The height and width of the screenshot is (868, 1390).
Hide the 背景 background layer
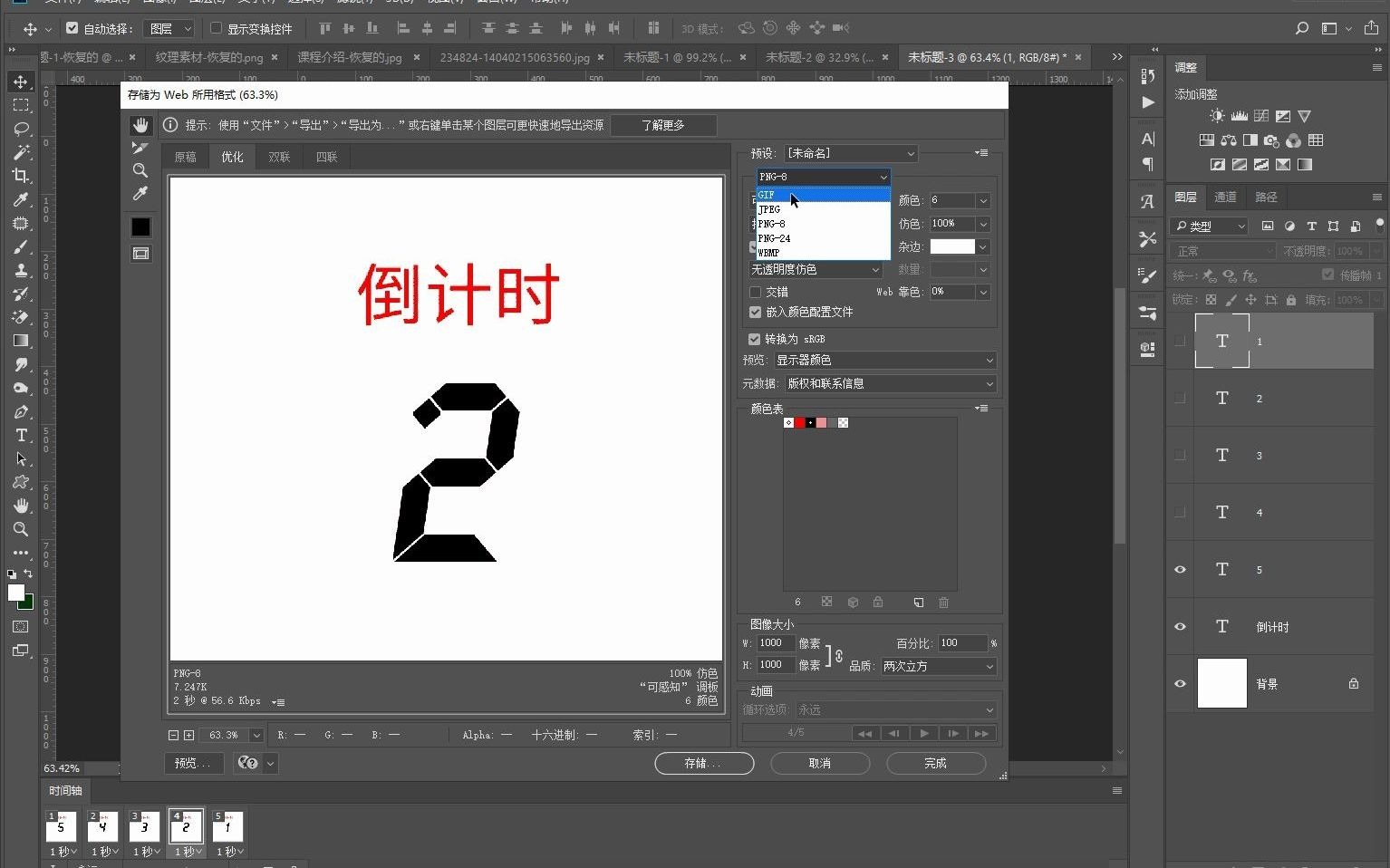click(x=1180, y=684)
